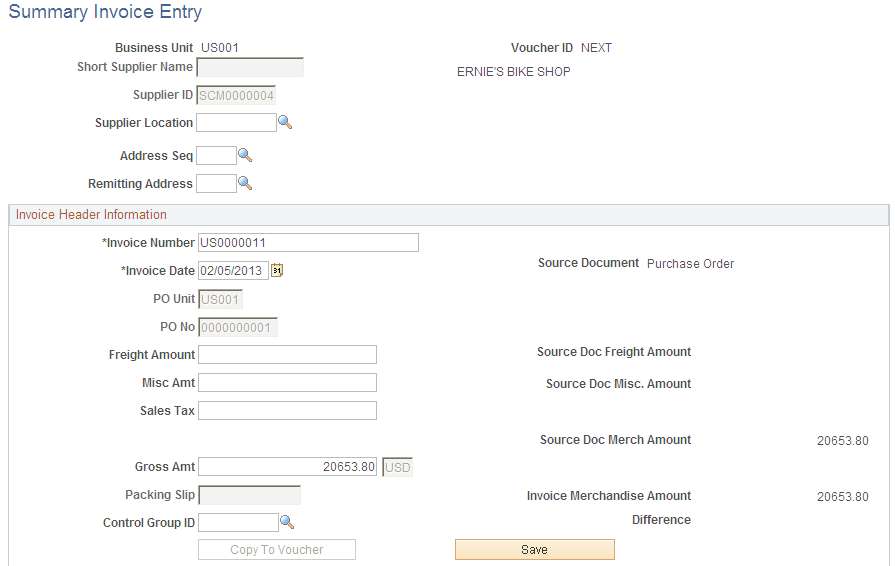Click the Difference label
The image size is (895, 566).
pos(661,520)
